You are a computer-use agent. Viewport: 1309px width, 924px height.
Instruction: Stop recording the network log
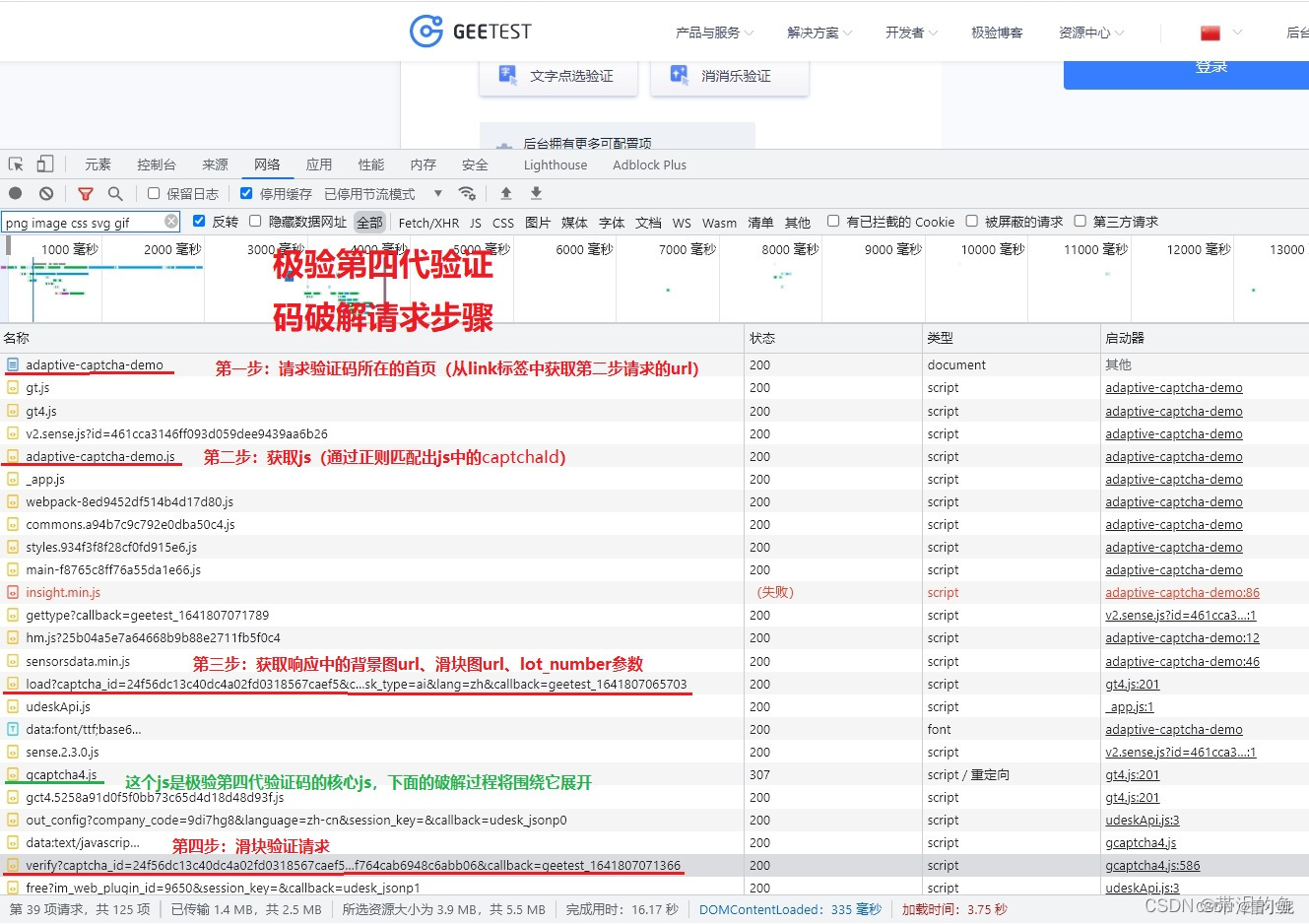point(15,193)
